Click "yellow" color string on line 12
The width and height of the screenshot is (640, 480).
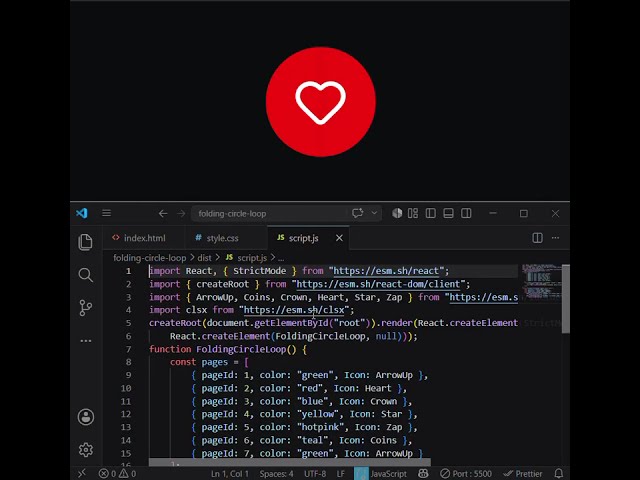pos(318,414)
